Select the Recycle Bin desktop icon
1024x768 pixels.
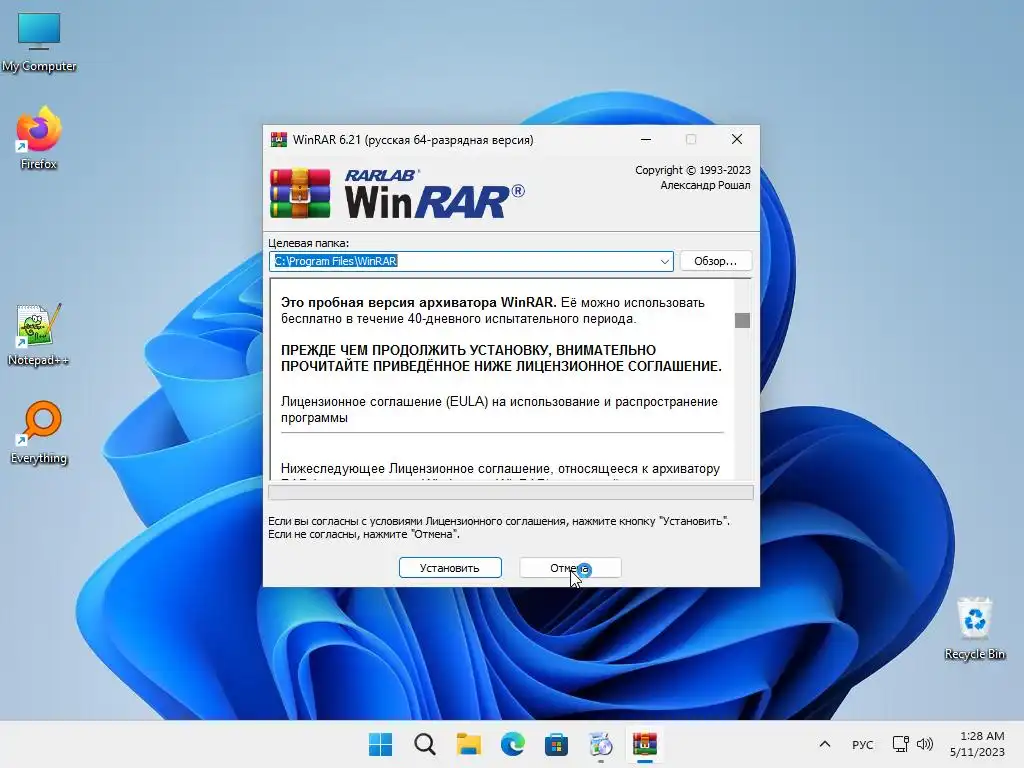coord(974,628)
